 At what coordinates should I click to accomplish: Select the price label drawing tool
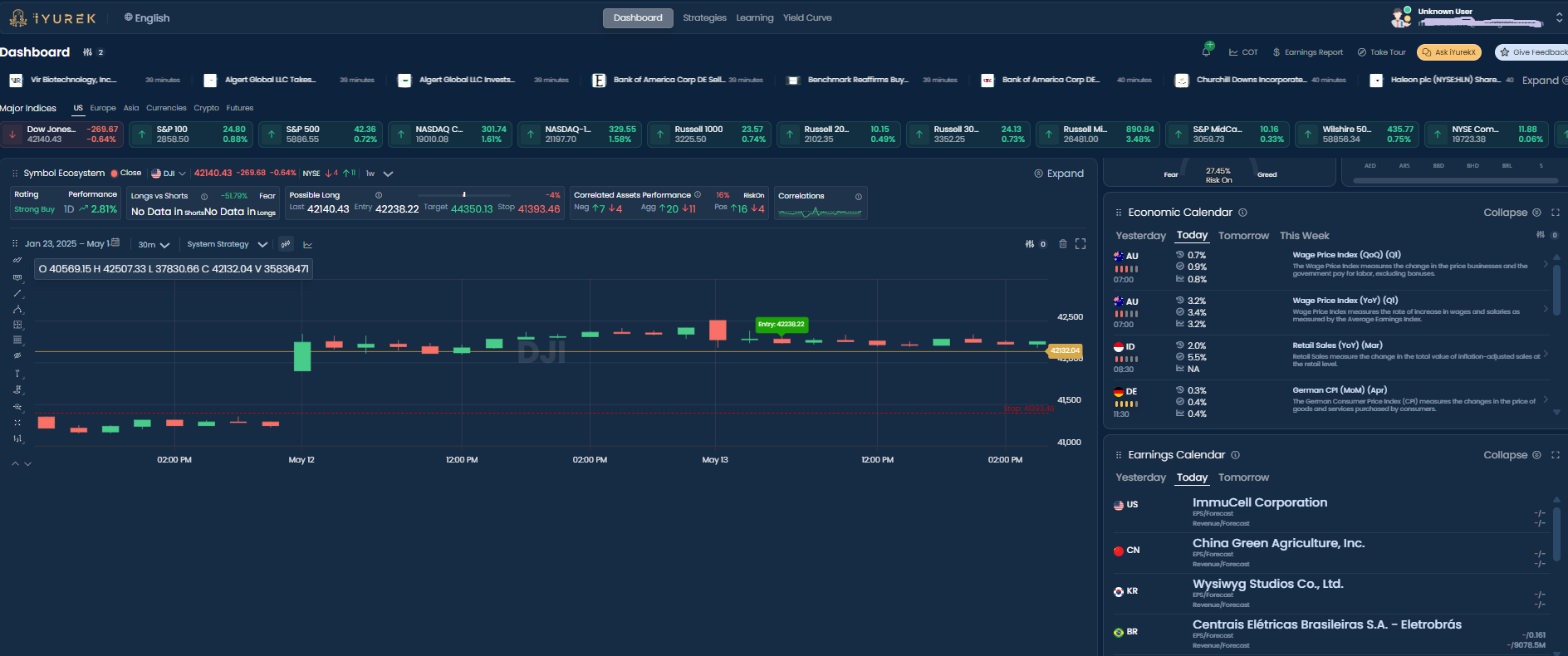pyautogui.click(x=17, y=277)
